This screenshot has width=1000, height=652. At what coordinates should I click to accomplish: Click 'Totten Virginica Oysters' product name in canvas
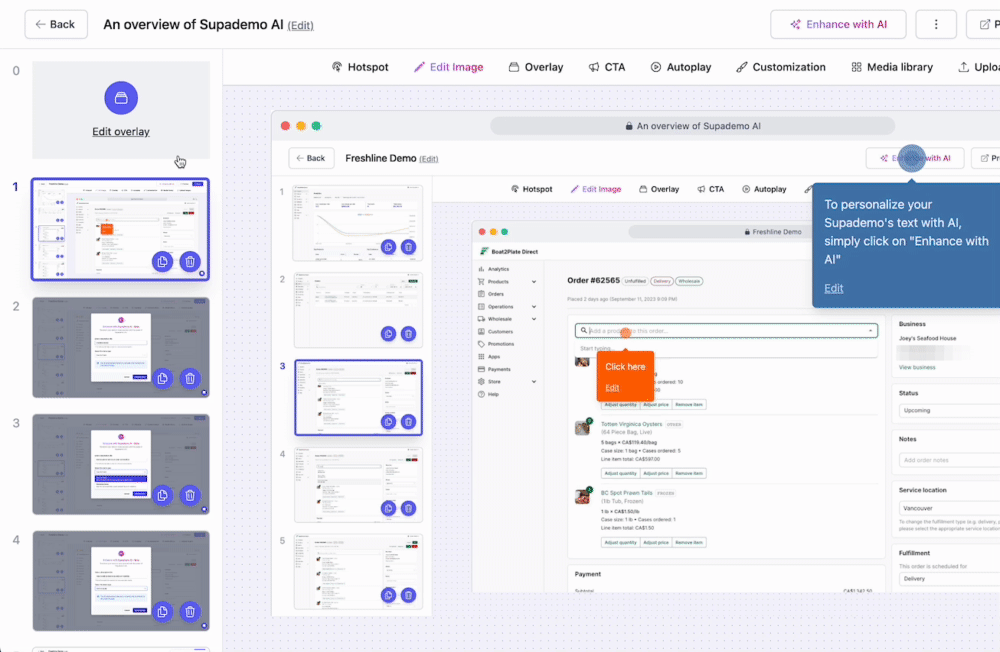[x=631, y=424]
